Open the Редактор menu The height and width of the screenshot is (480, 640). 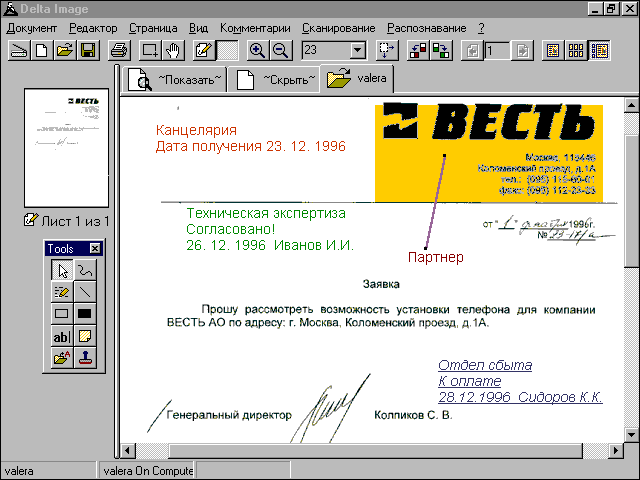[x=93, y=28]
